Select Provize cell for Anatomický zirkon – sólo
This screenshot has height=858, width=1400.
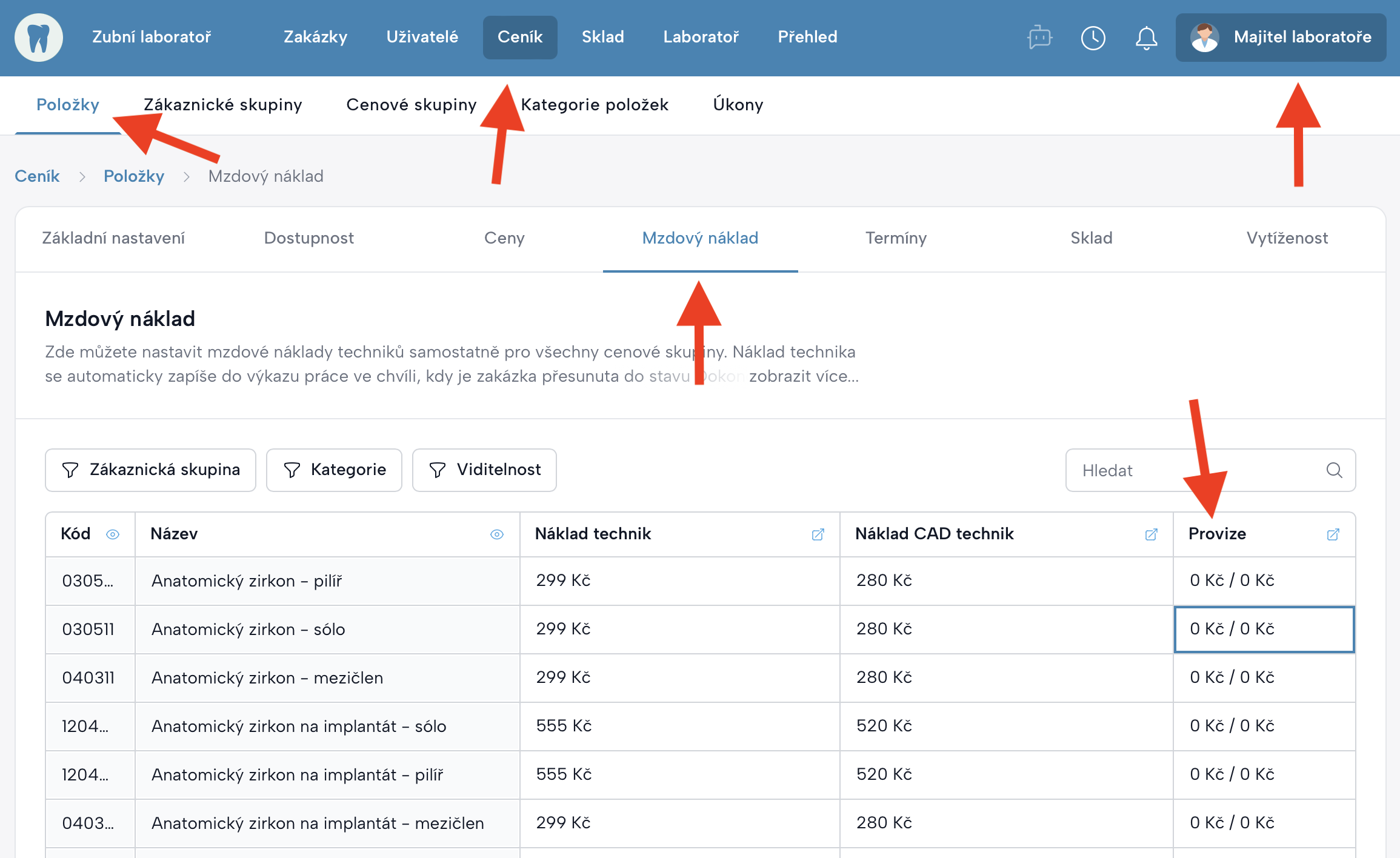[1264, 629]
